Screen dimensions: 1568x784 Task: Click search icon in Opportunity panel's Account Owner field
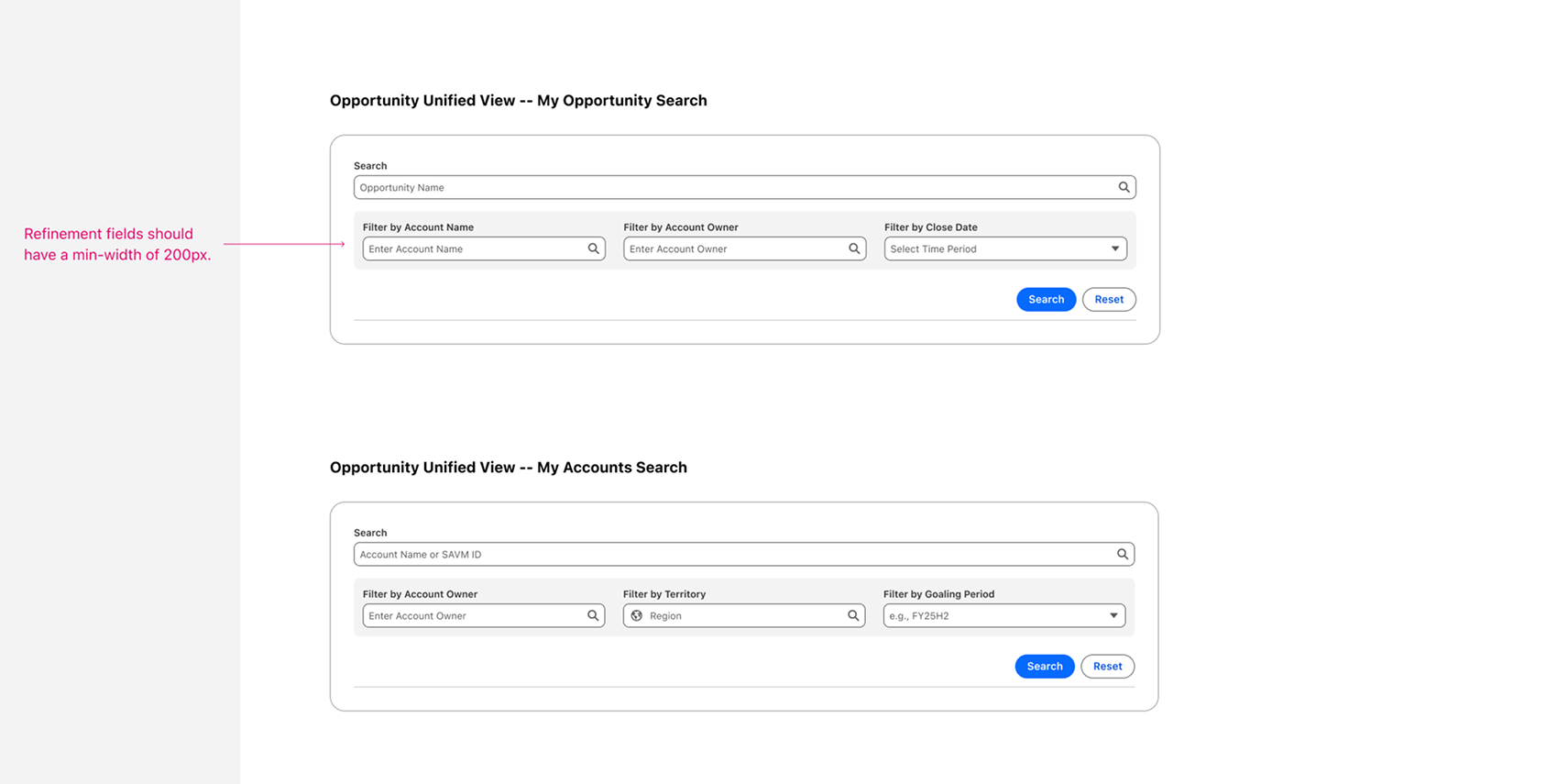click(x=854, y=248)
